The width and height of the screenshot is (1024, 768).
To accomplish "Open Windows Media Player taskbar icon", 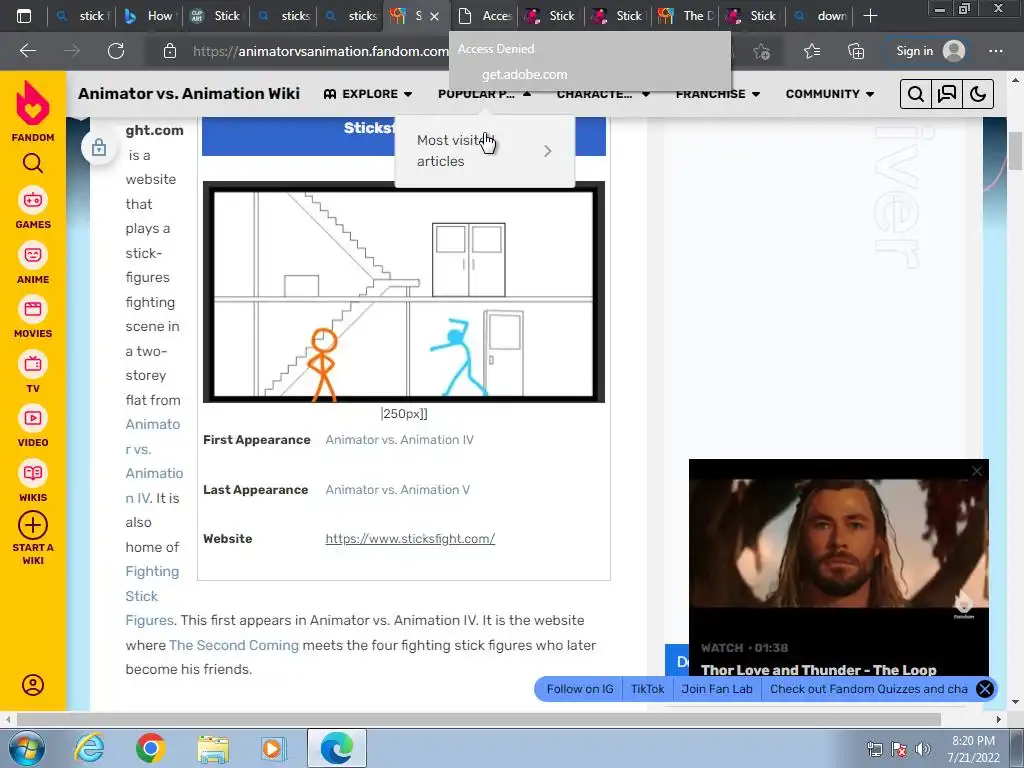I will click(x=272, y=748).
